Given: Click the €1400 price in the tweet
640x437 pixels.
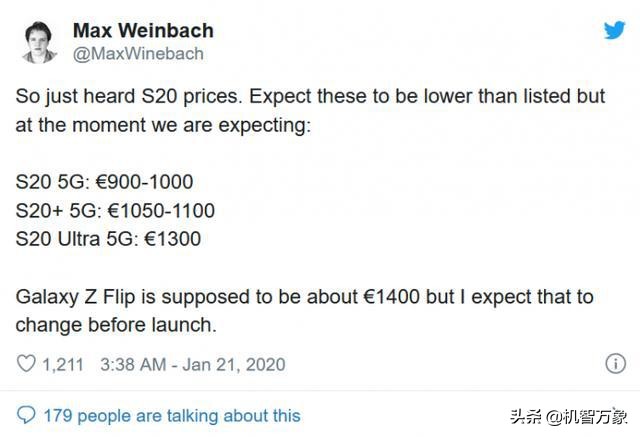Looking at the screenshot, I should coord(391,297).
